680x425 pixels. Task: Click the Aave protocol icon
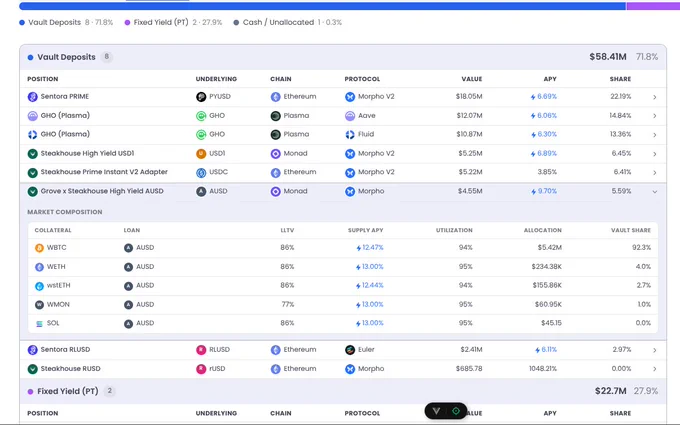tap(350, 116)
